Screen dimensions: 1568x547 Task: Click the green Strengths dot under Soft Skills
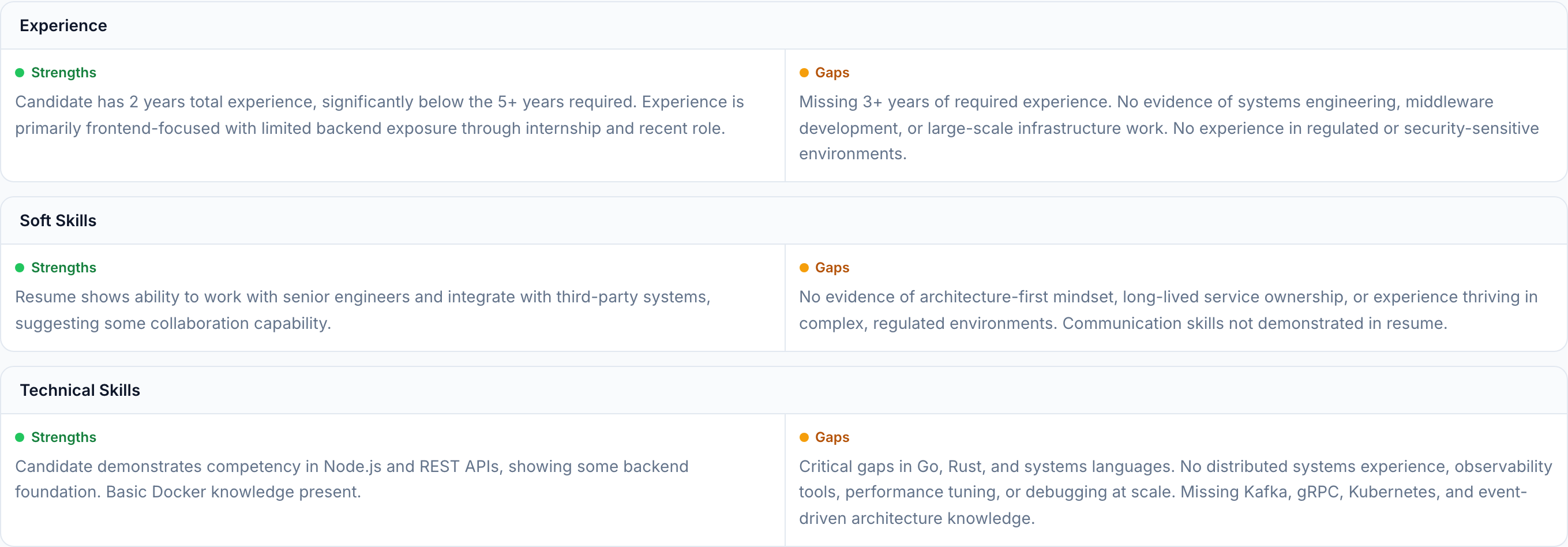pos(20,267)
